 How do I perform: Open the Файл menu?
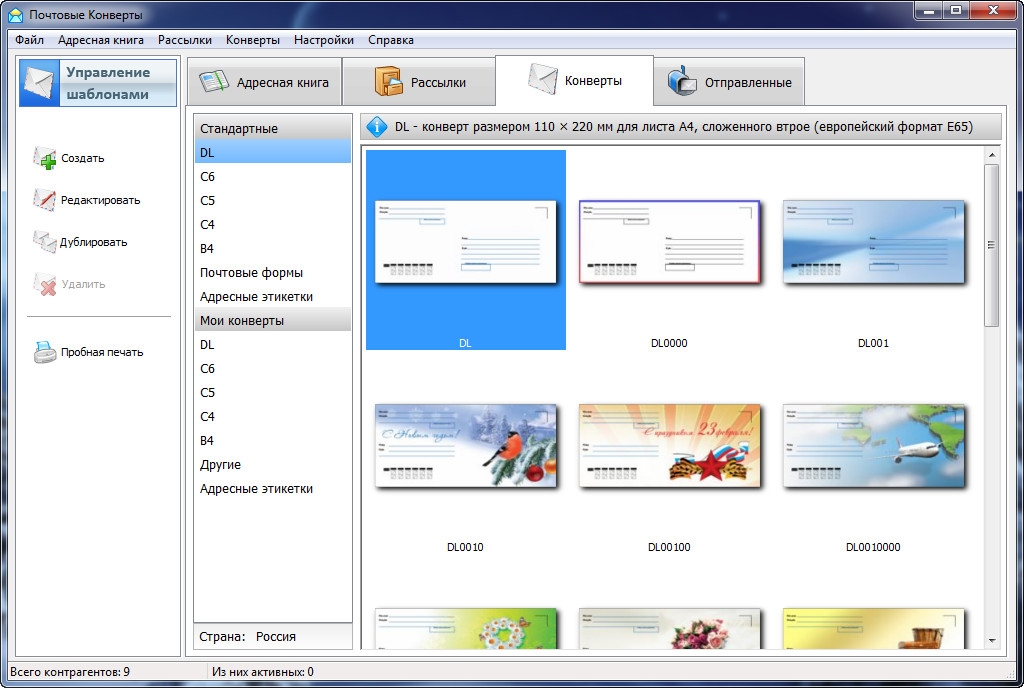tap(30, 40)
